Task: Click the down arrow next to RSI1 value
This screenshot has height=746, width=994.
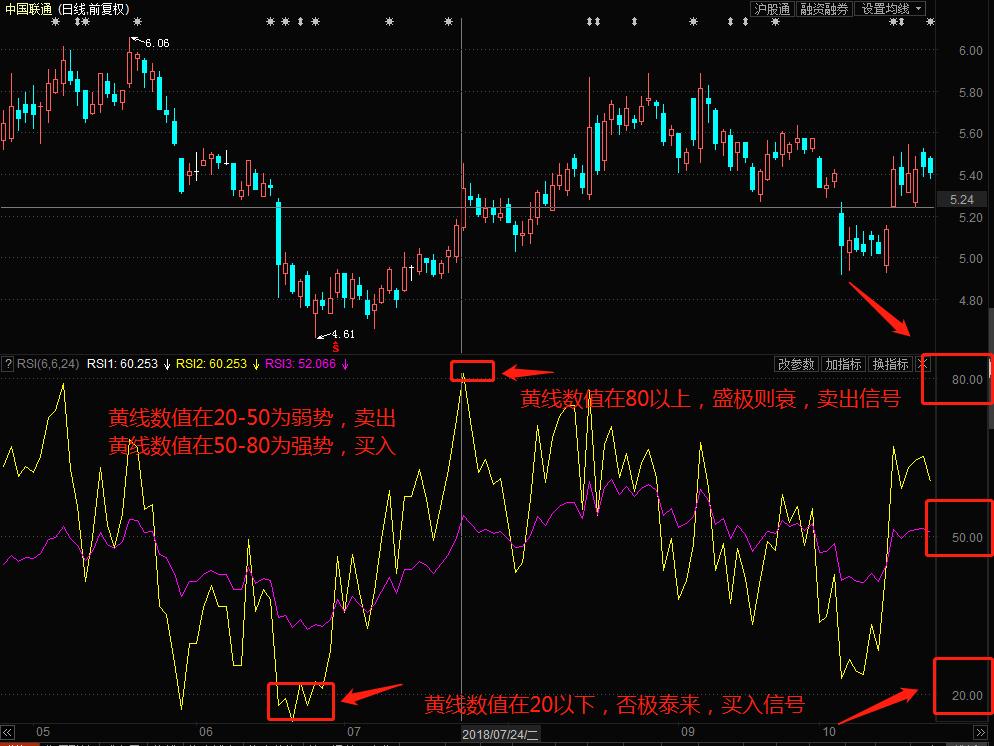Action: point(166,364)
